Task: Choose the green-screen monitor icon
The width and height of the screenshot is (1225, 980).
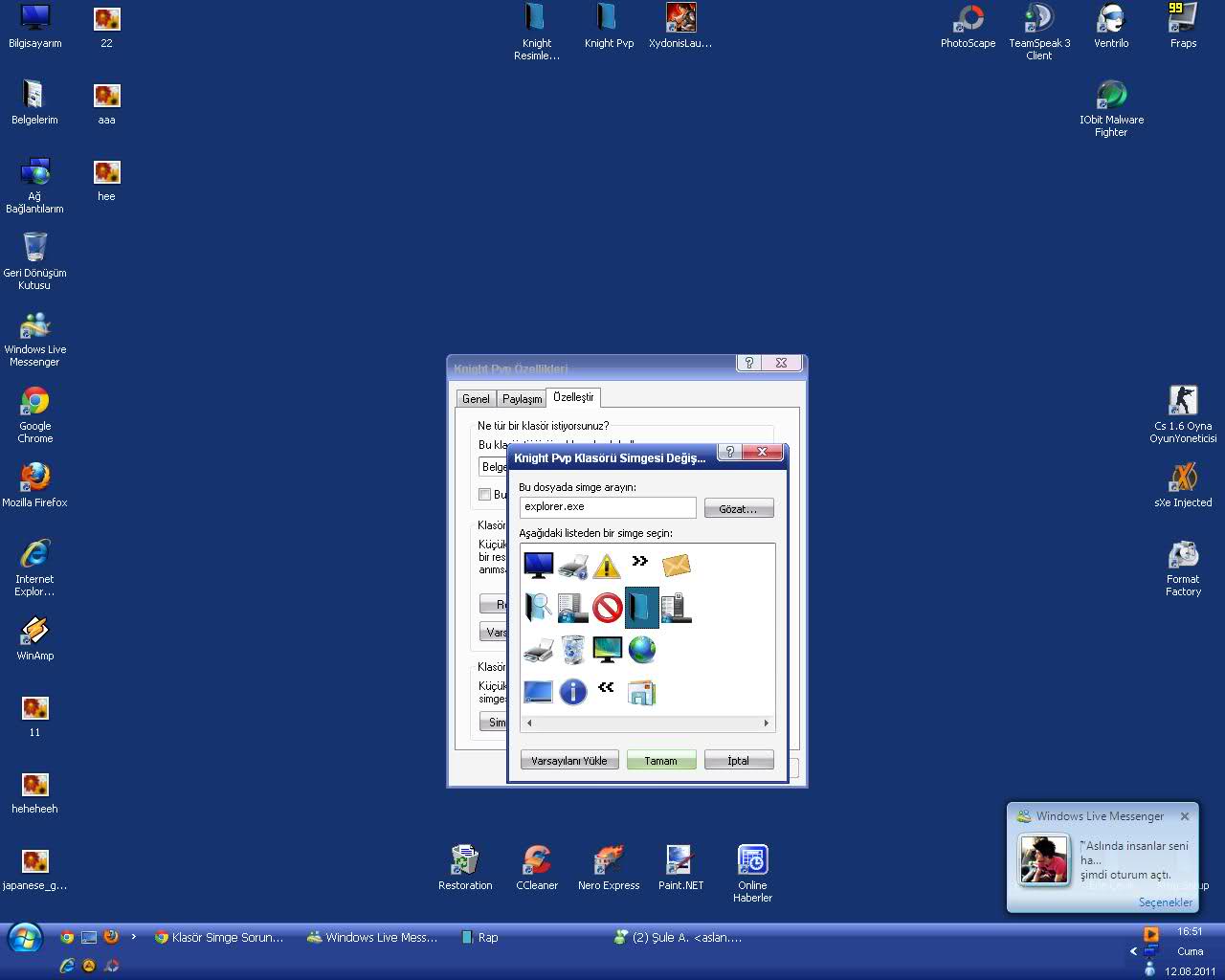Action: 607,649
